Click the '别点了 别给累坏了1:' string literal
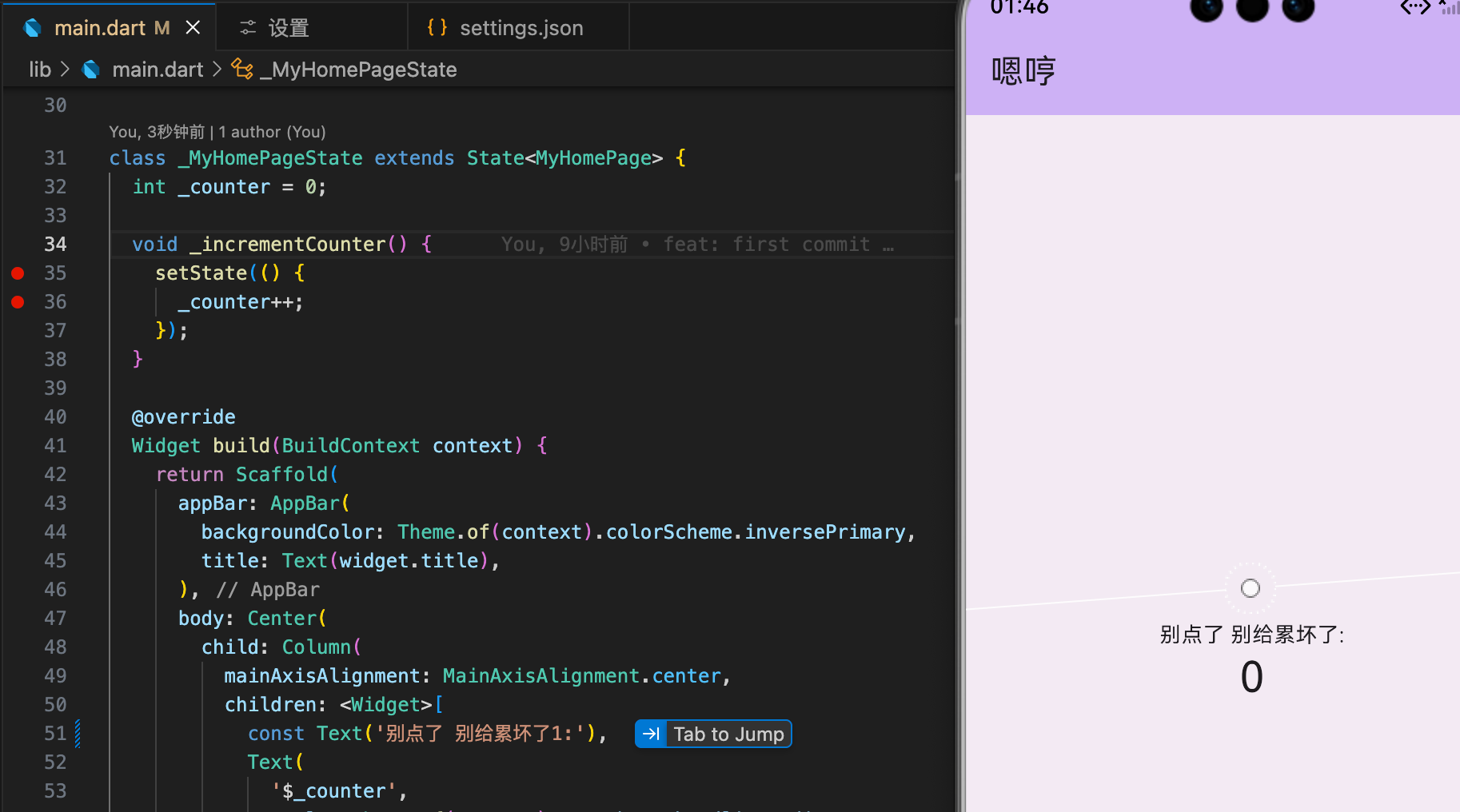The height and width of the screenshot is (812, 1460). pyautogui.click(x=480, y=734)
